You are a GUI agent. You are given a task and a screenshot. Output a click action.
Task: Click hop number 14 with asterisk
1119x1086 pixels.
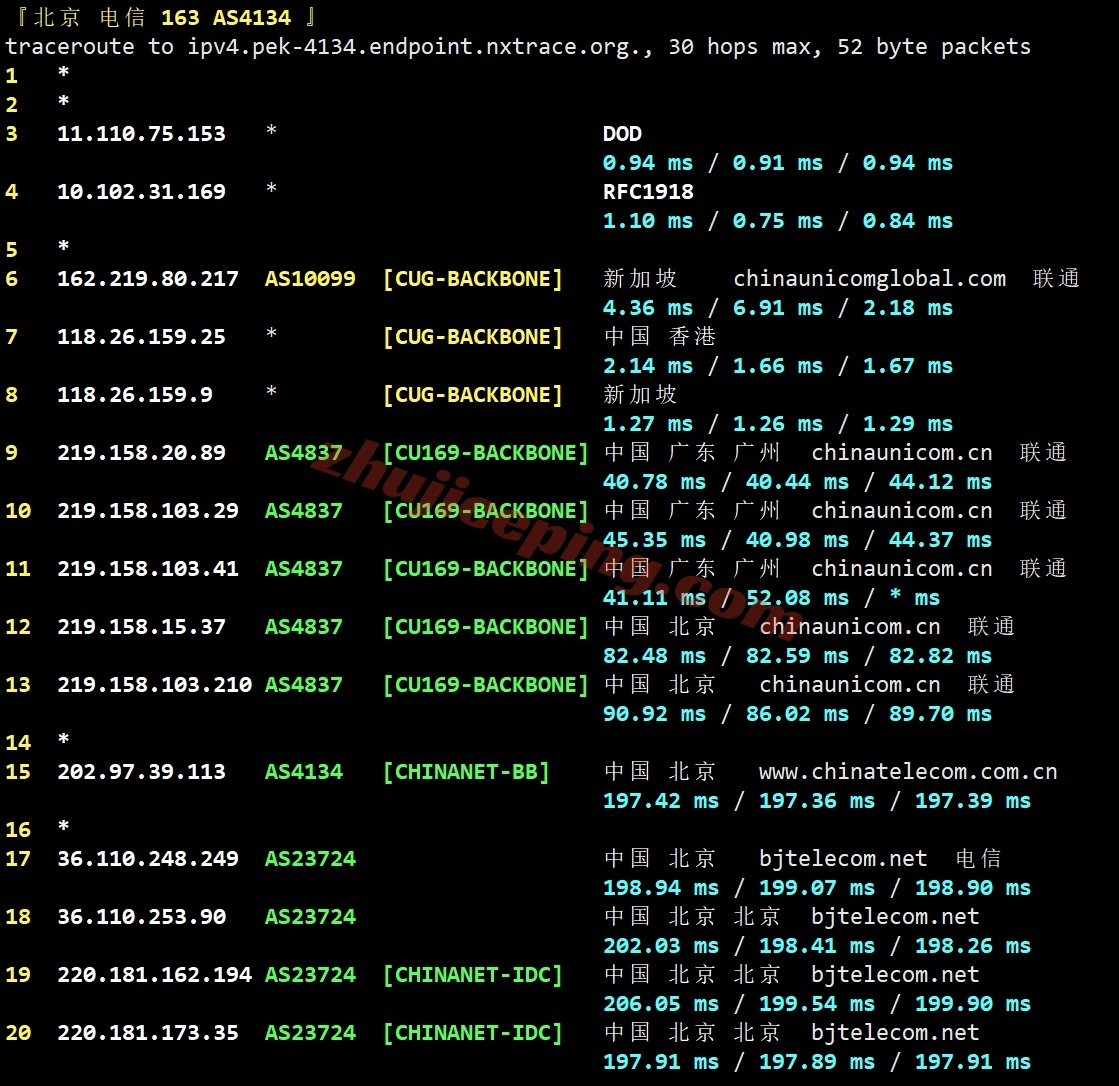point(19,743)
